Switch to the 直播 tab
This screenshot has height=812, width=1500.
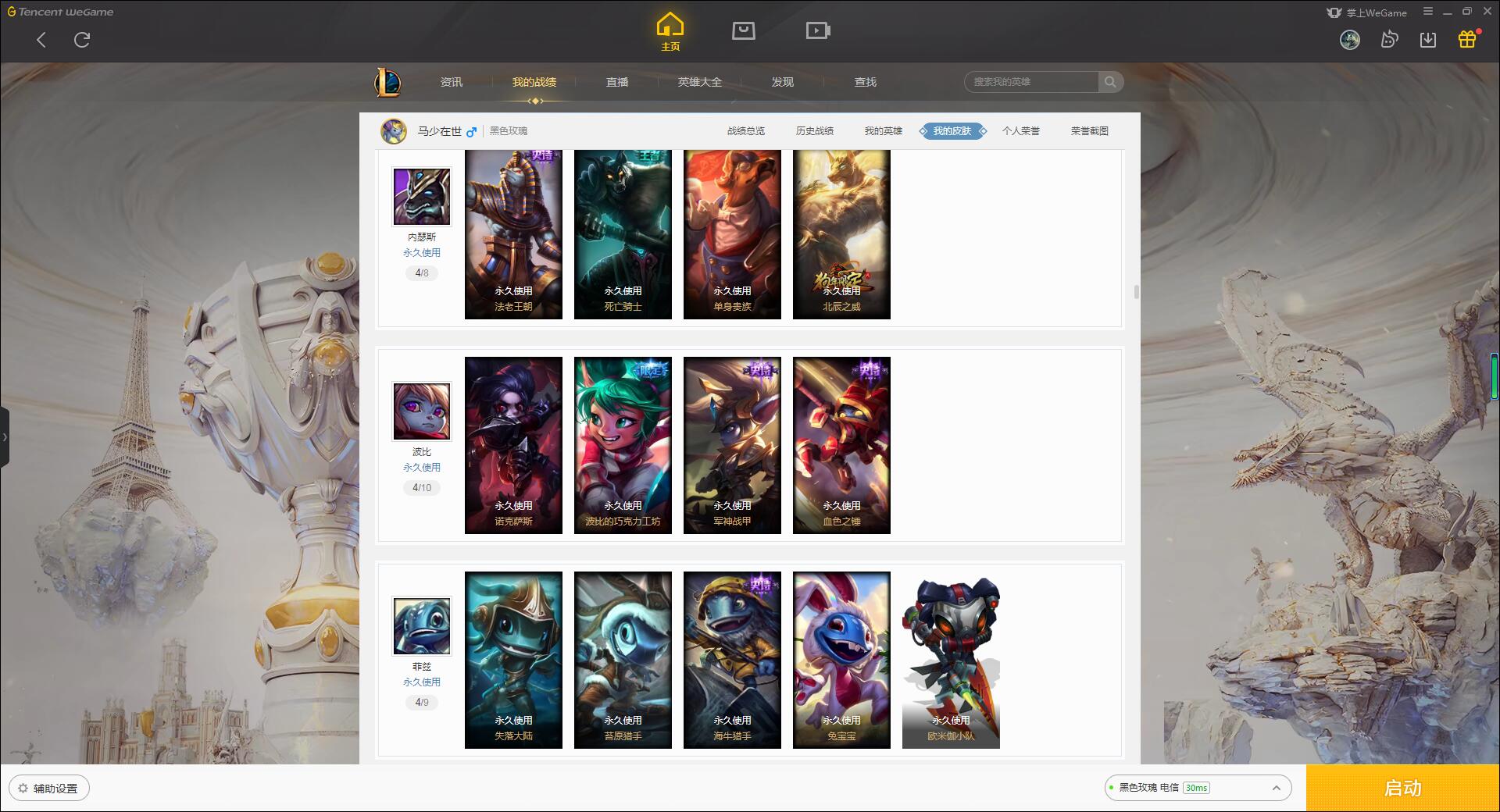coord(617,82)
